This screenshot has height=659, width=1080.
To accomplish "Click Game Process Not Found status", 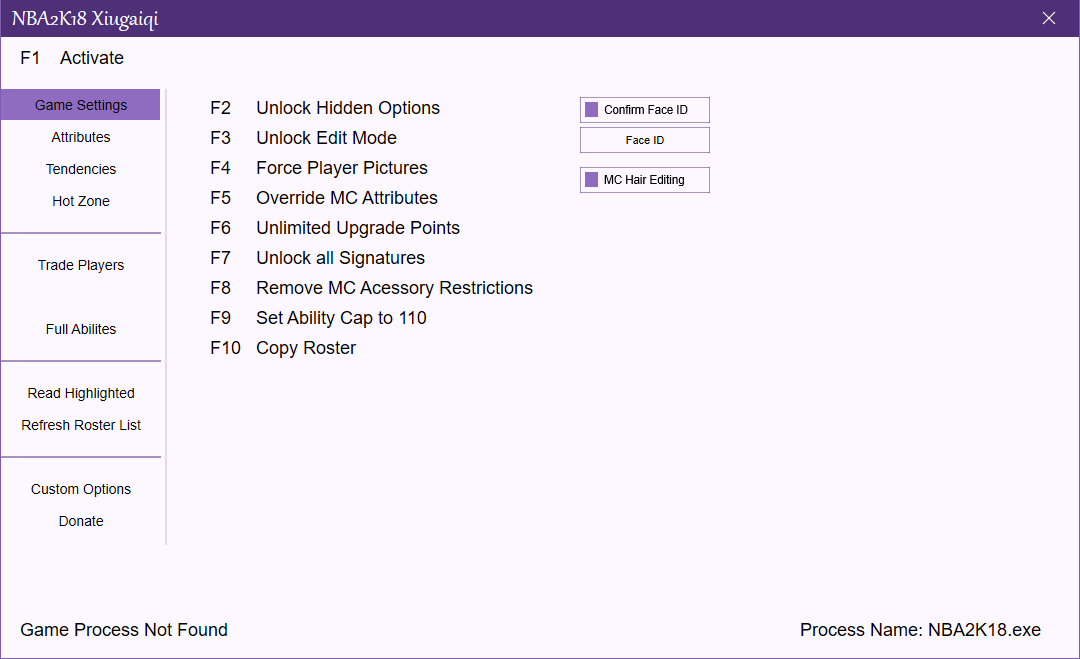I will coord(124,630).
